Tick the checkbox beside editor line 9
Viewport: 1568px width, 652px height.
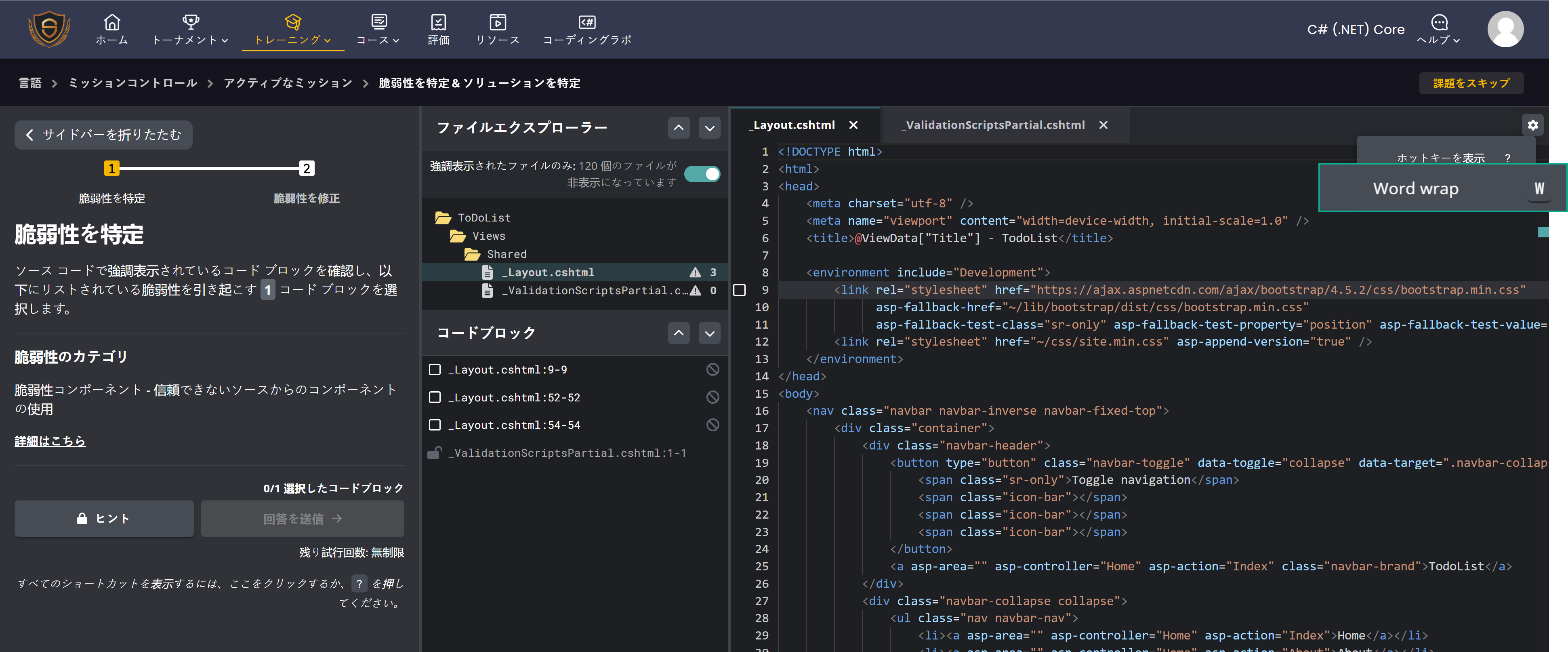coord(739,290)
